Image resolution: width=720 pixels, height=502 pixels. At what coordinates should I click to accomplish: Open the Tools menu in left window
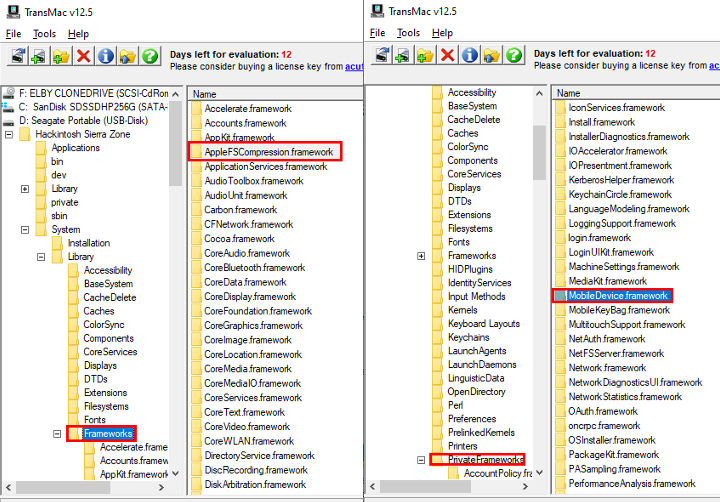[x=44, y=33]
